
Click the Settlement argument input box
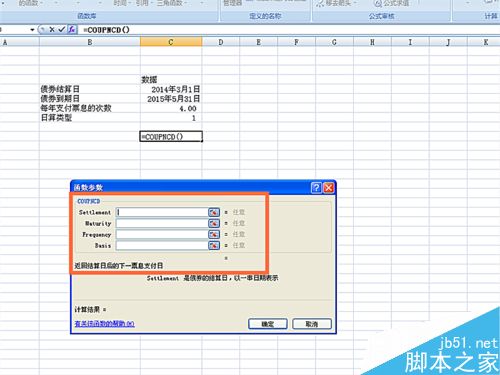(x=162, y=212)
